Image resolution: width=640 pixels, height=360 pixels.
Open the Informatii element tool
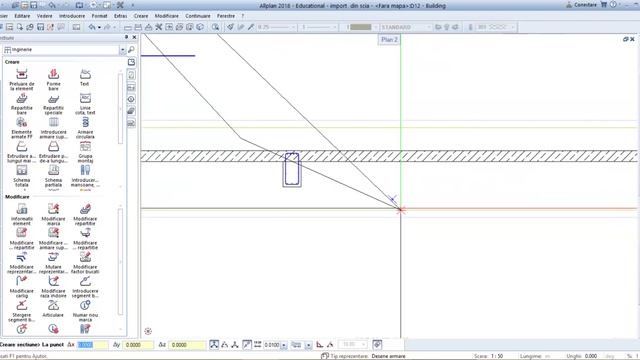tap(22, 214)
